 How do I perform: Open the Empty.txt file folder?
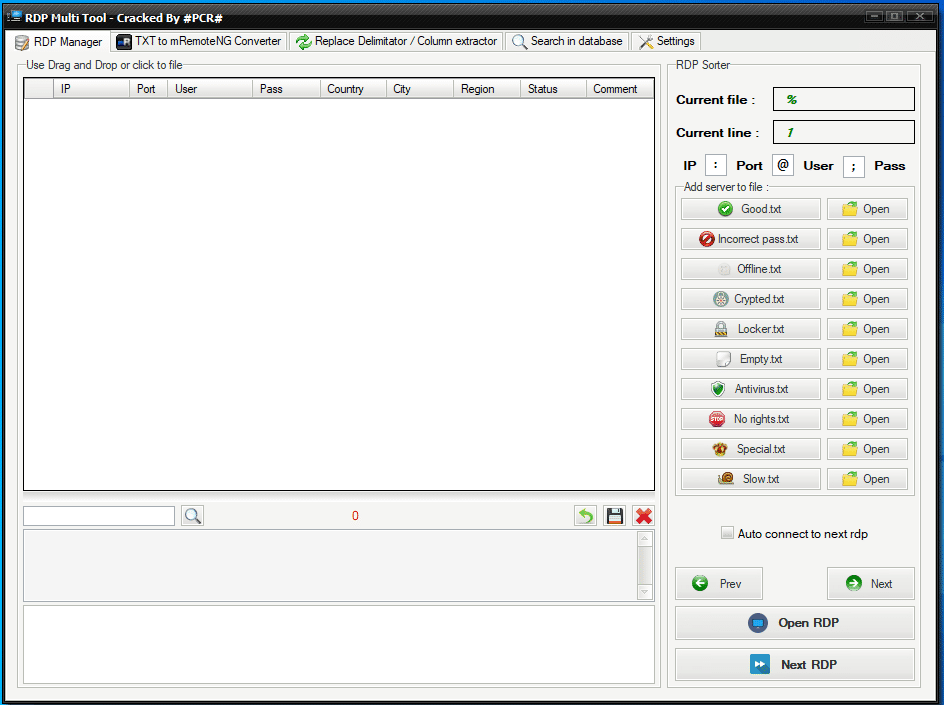[867, 359]
